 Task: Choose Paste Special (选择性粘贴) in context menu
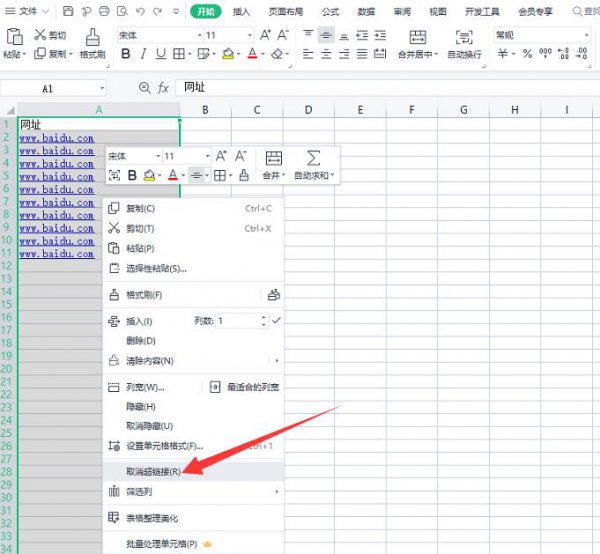click(x=194, y=268)
